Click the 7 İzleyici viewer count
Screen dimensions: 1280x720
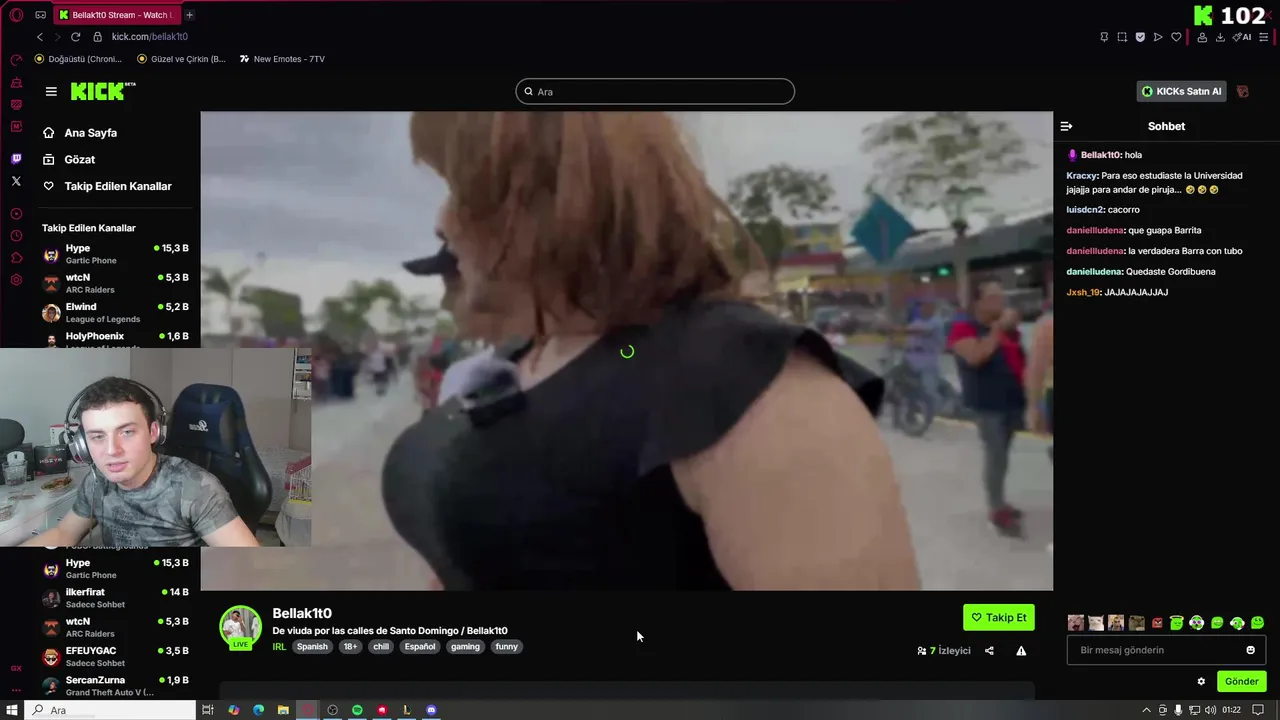click(x=944, y=651)
